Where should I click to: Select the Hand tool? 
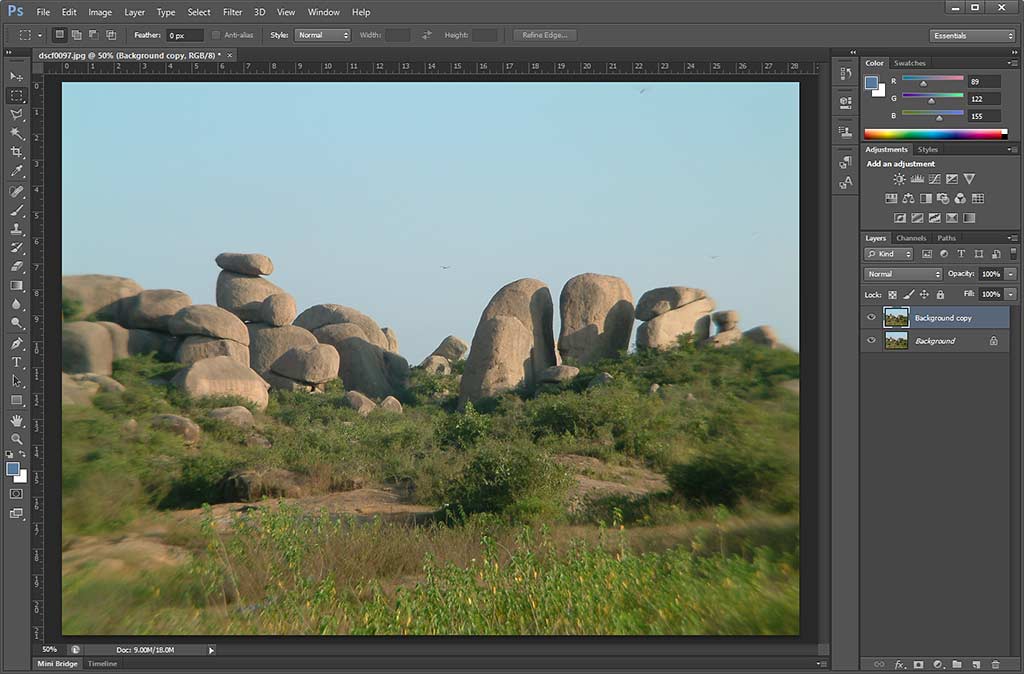coord(16,421)
